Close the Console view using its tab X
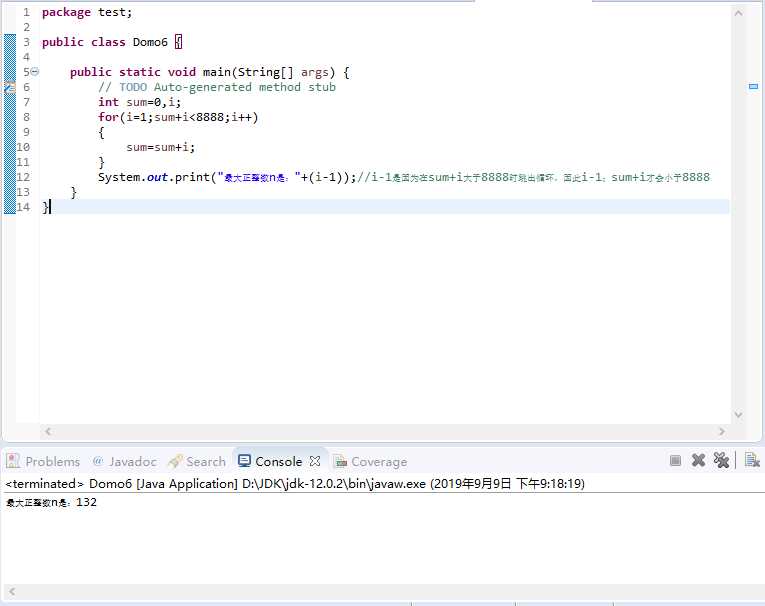 coord(315,461)
